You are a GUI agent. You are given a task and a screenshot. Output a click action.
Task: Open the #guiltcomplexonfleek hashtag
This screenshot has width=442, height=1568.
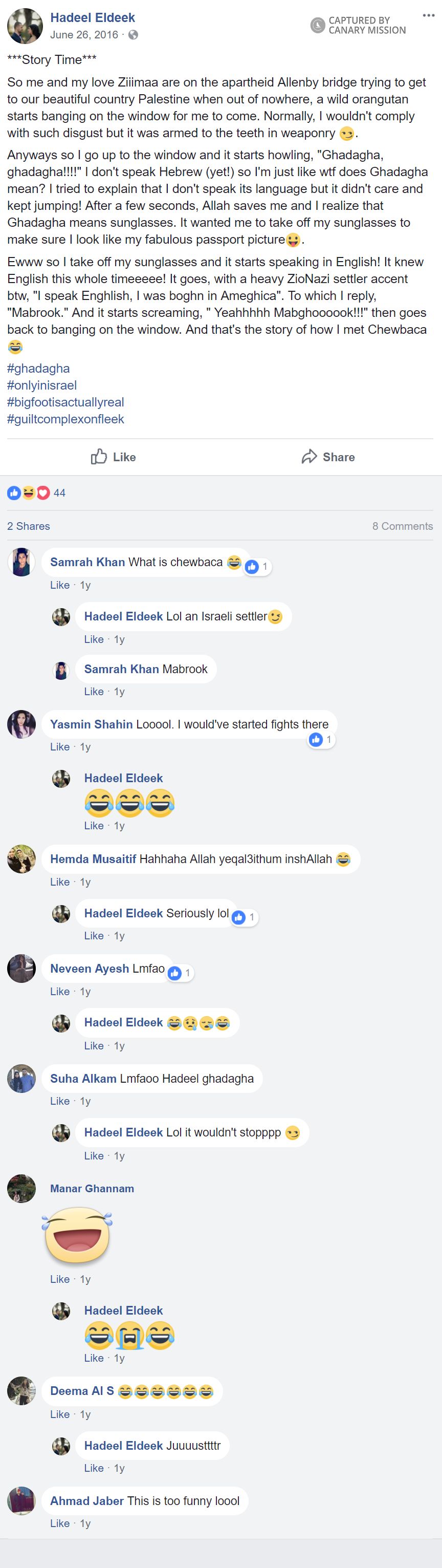65,419
